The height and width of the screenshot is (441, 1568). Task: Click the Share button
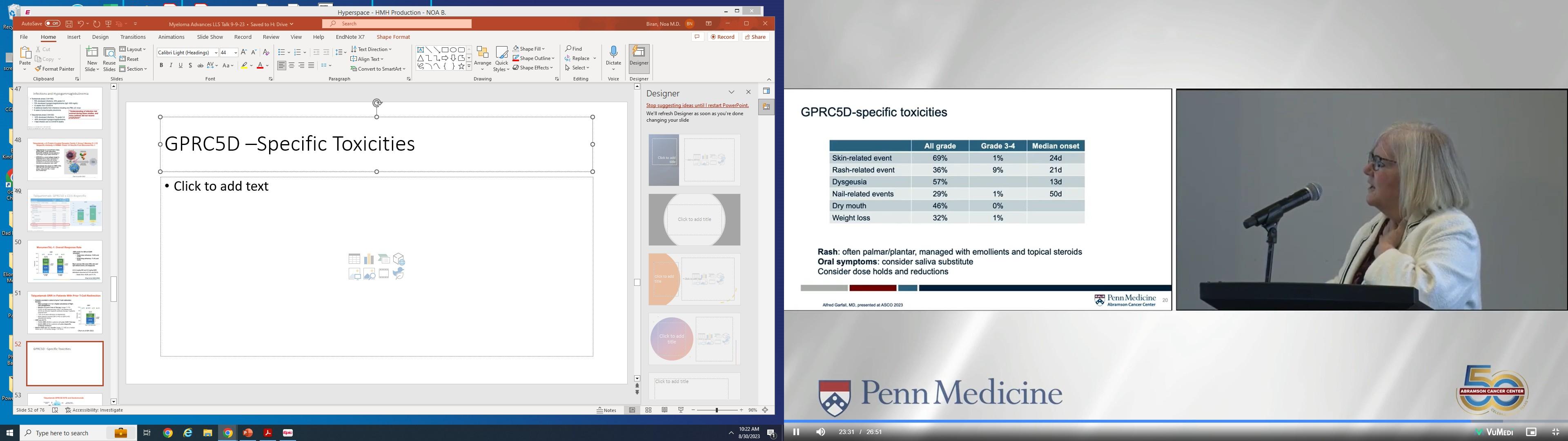click(755, 37)
